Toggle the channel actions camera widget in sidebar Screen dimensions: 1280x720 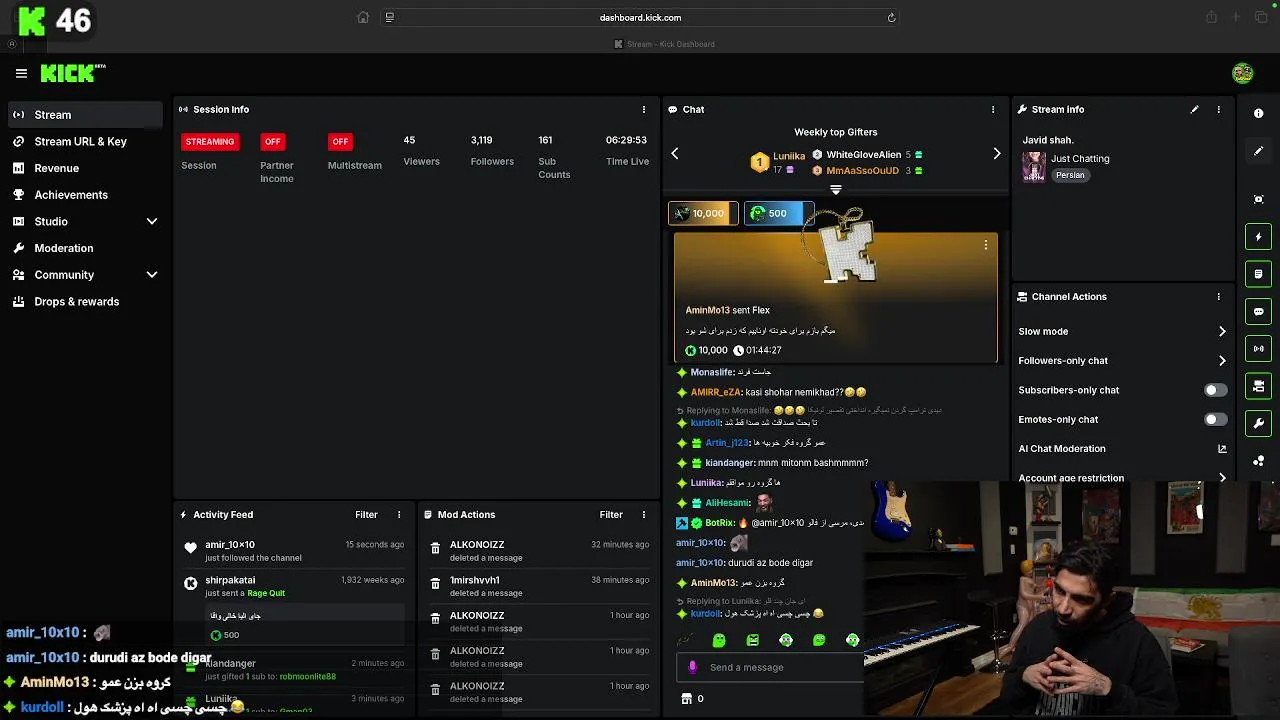pyautogui.click(x=1259, y=386)
